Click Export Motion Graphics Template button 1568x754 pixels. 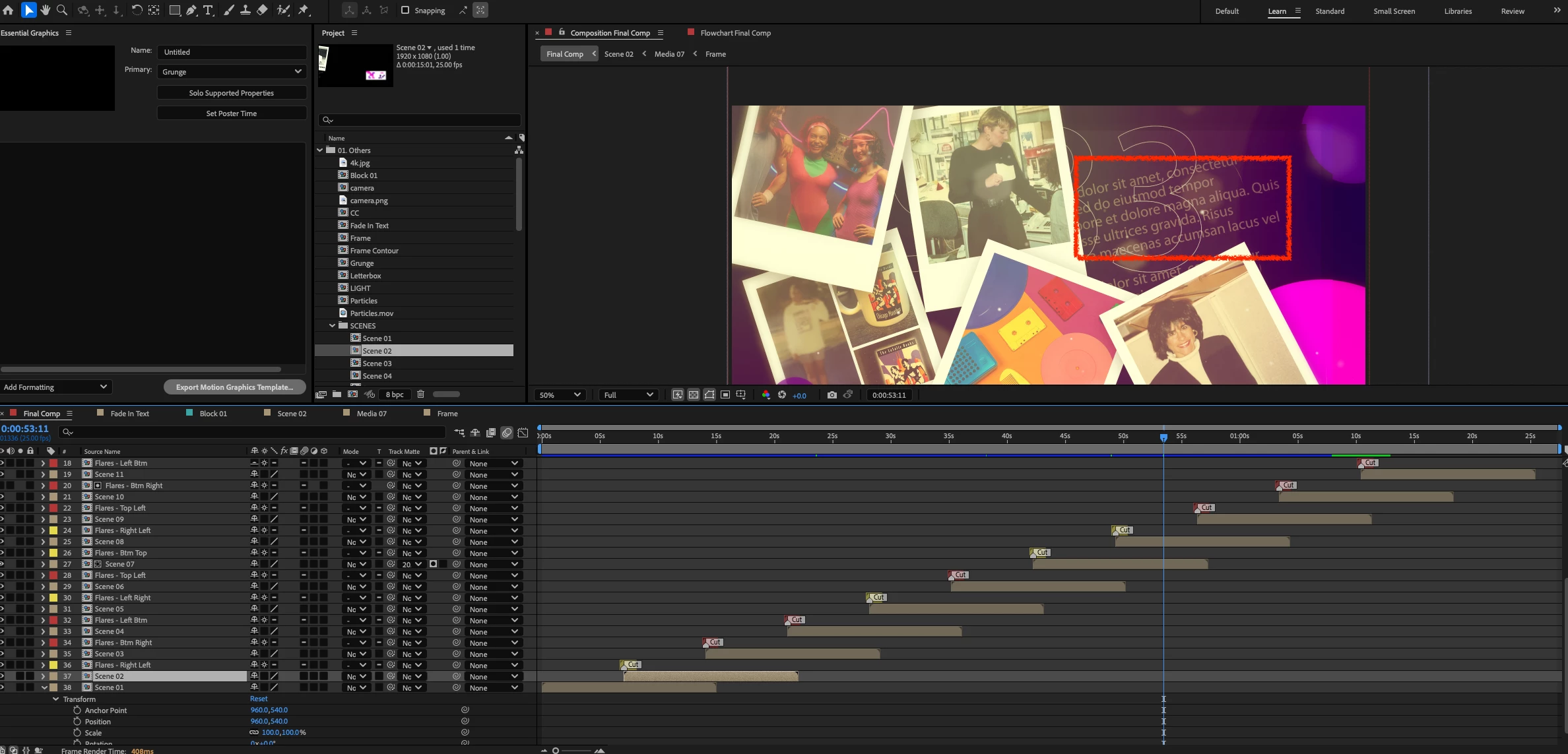(234, 387)
